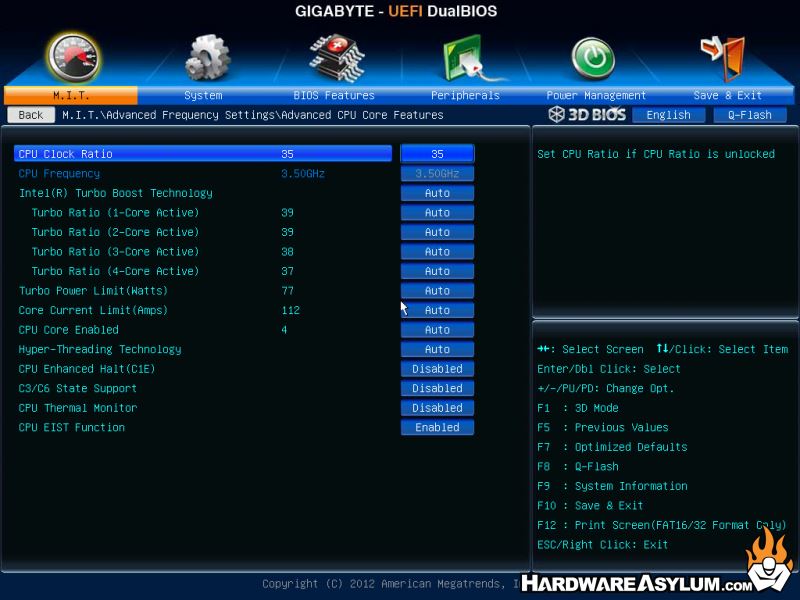Click 'F9 : System Information' help line
800x600 pixels.
pyautogui.click(x=612, y=486)
